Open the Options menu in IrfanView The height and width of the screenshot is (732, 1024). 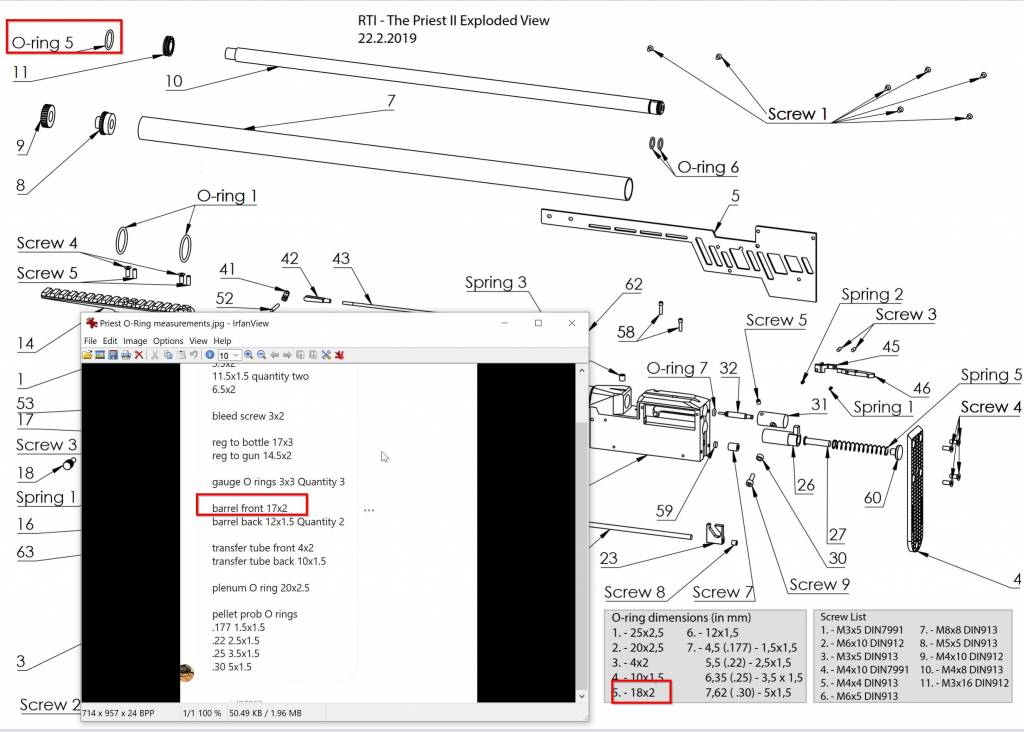click(x=168, y=340)
